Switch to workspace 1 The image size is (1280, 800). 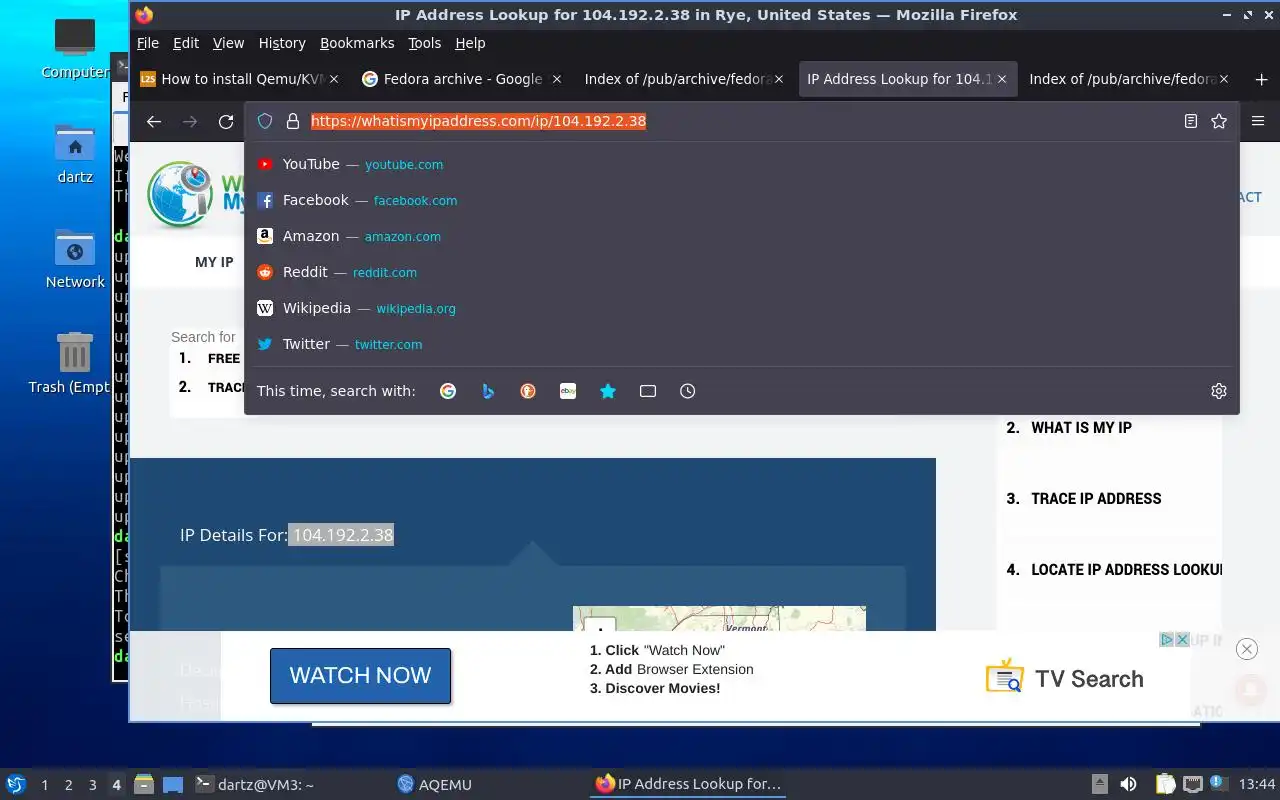(44, 785)
